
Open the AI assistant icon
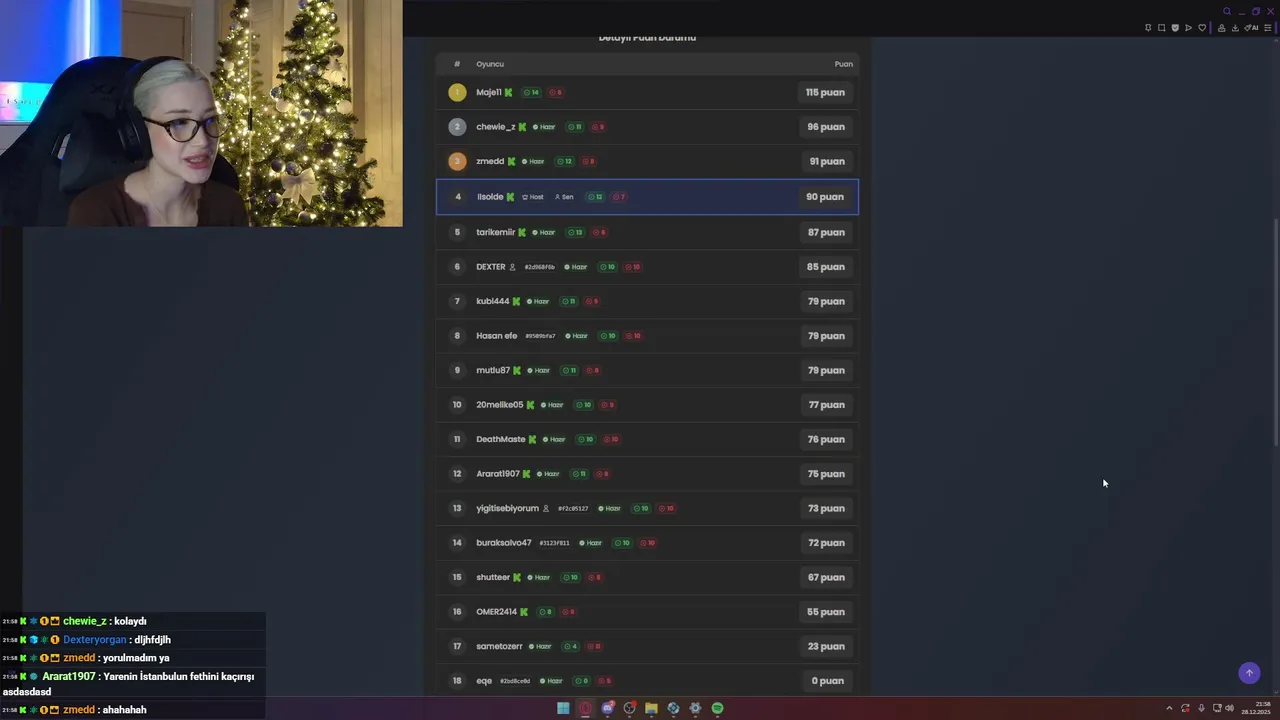[x=1251, y=28]
